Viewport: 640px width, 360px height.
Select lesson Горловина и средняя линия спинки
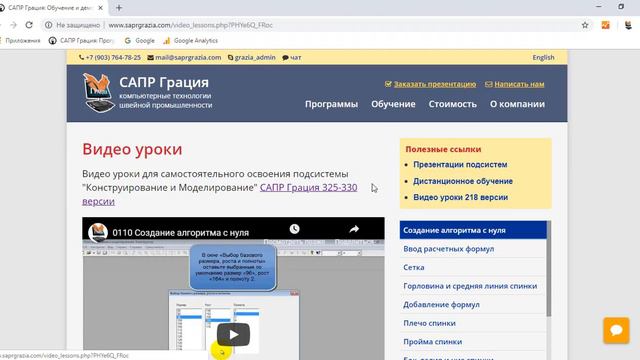pos(473,286)
